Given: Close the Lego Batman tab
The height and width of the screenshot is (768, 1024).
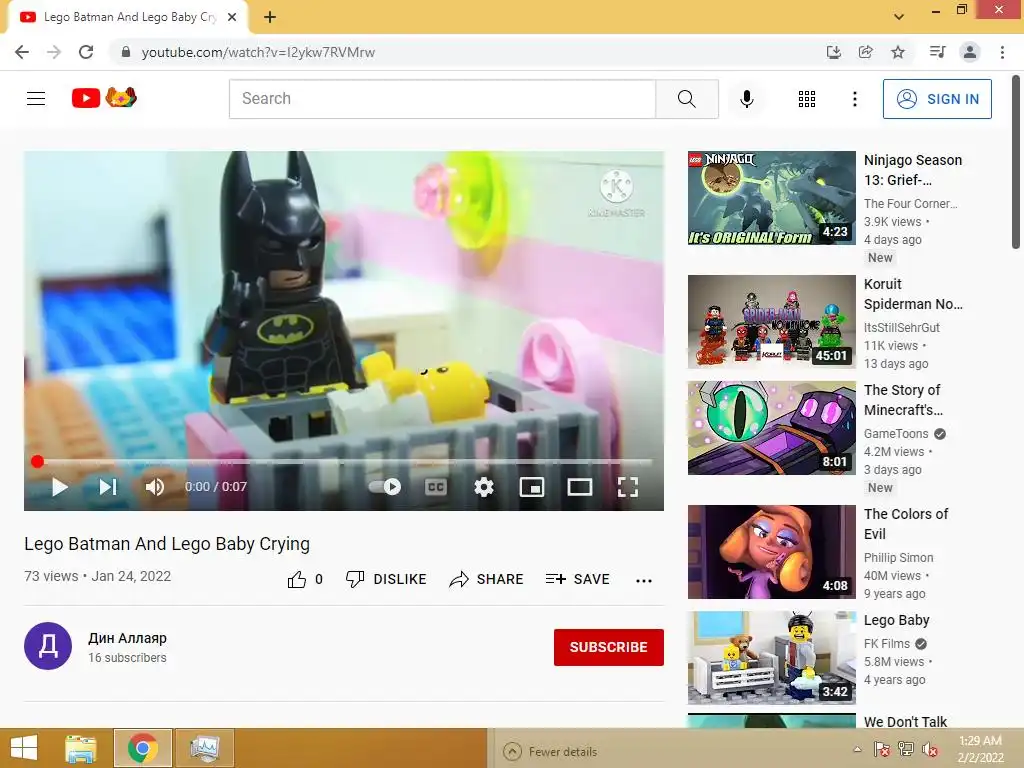Looking at the screenshot, I should 232,17.
